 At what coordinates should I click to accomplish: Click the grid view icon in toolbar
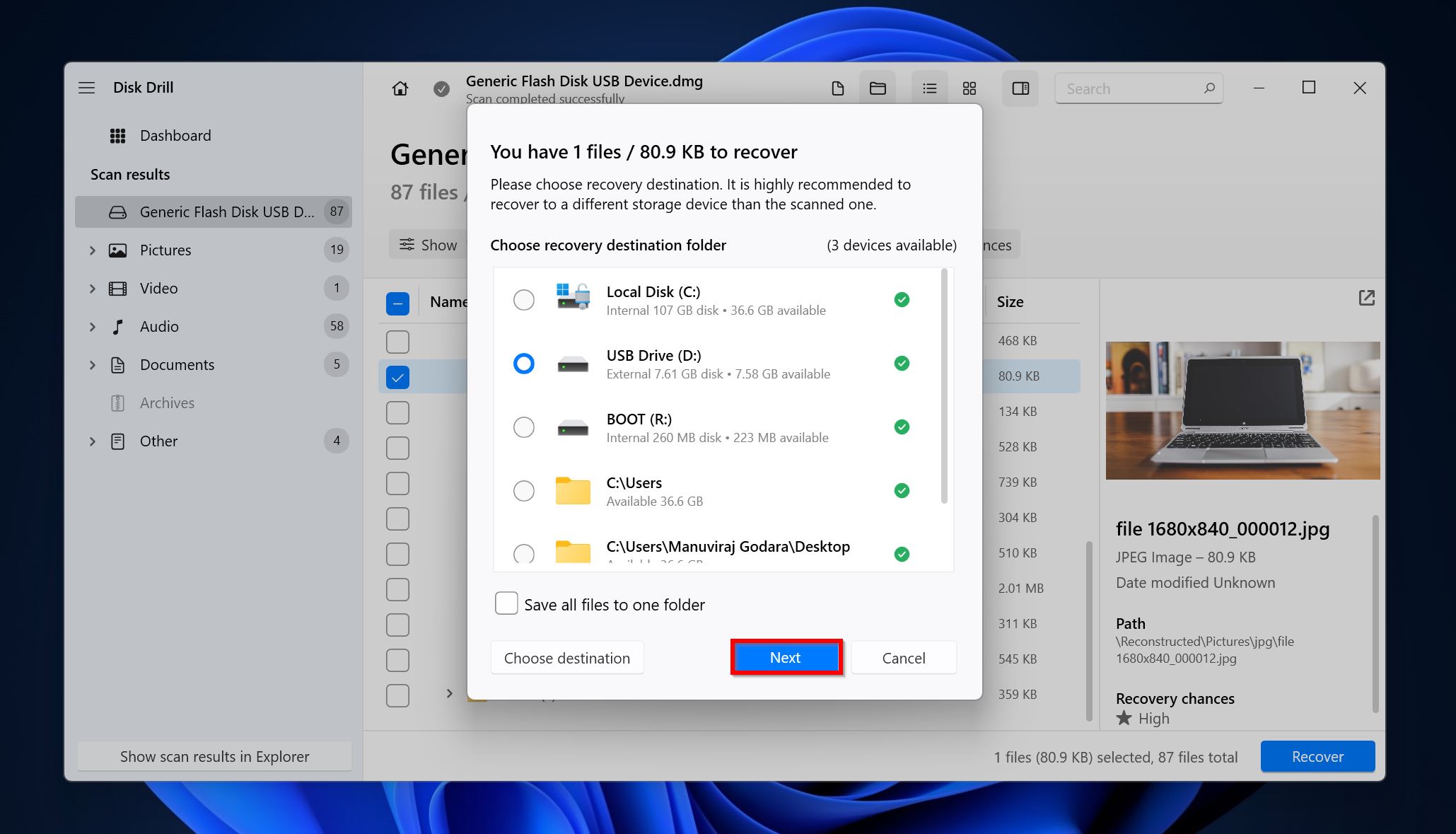tap(969, 88)
